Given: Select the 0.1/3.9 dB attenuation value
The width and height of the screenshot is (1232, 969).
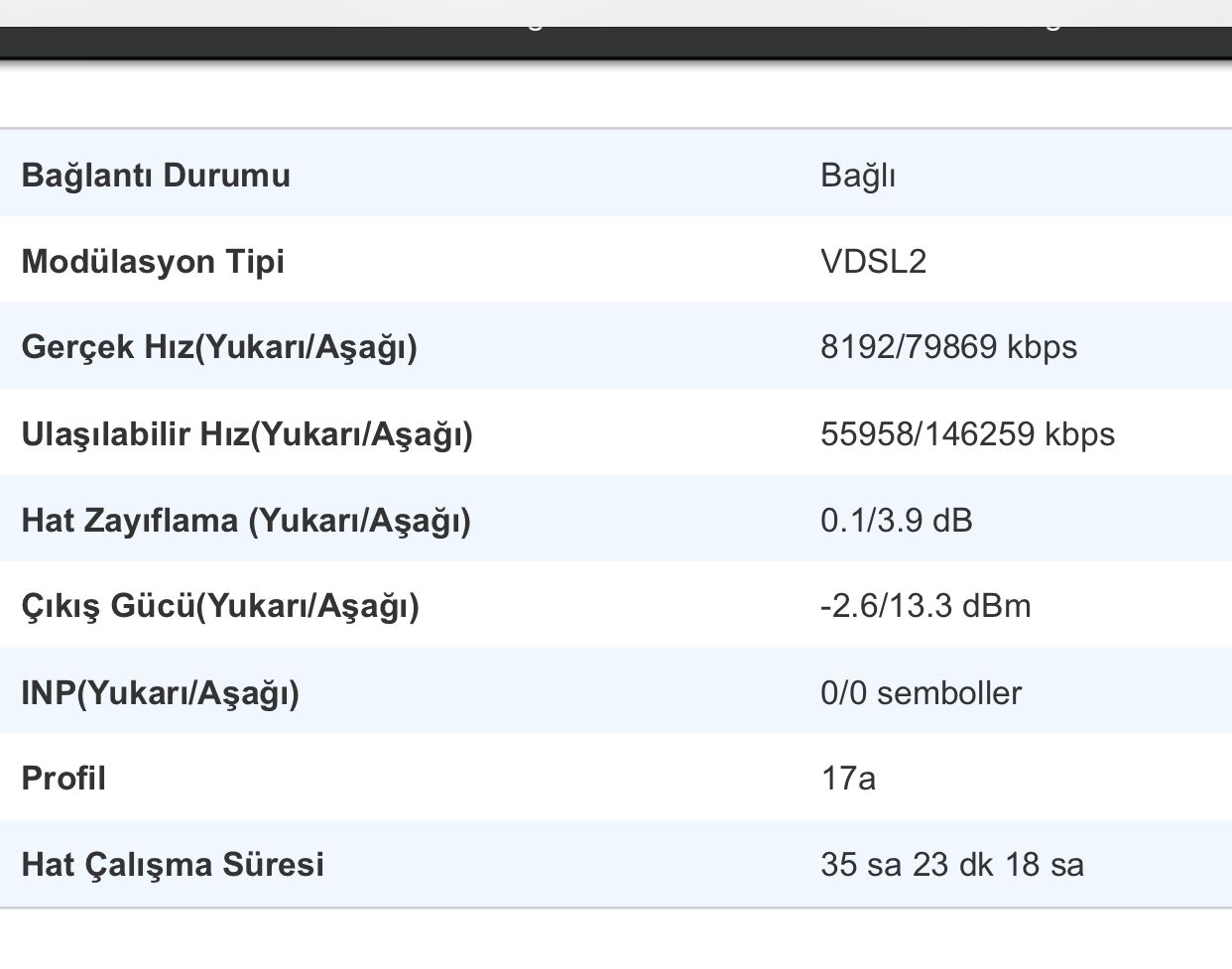Looking at the screenshot, I should click(896, 521).
